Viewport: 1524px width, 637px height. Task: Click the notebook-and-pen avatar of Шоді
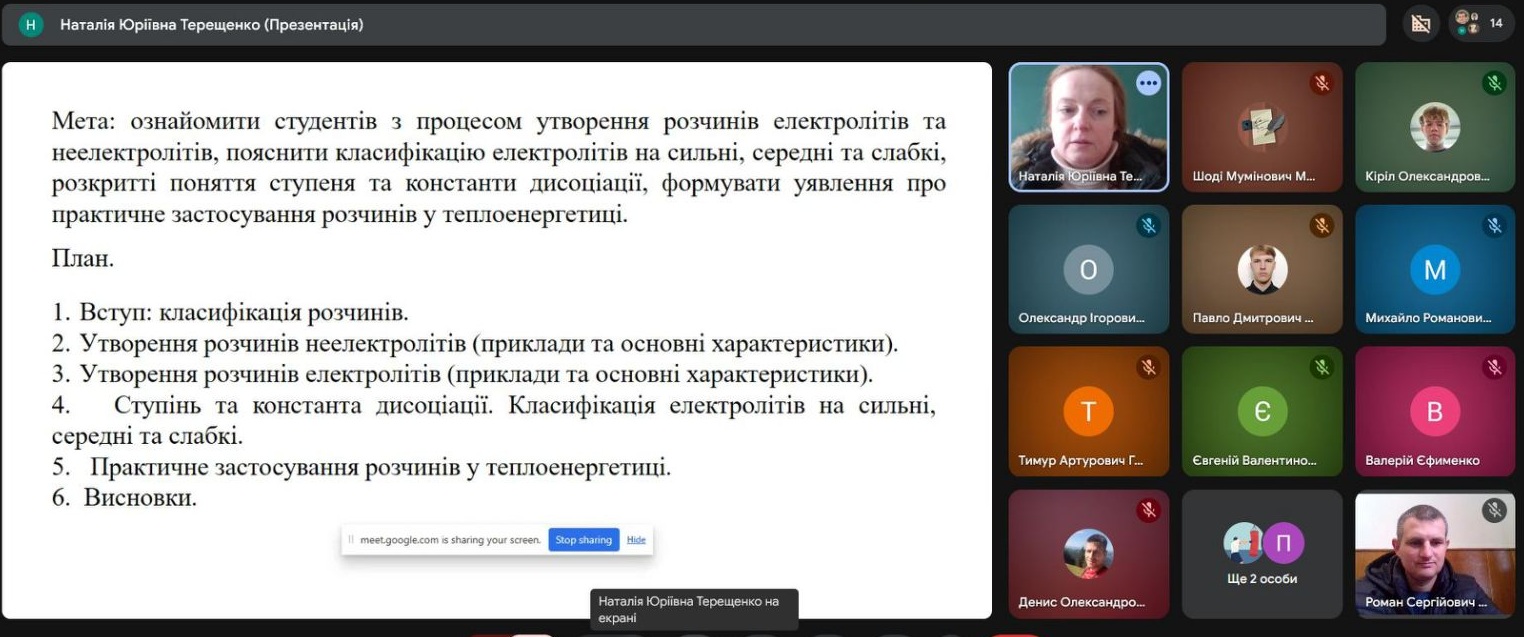coord(1262,127)
